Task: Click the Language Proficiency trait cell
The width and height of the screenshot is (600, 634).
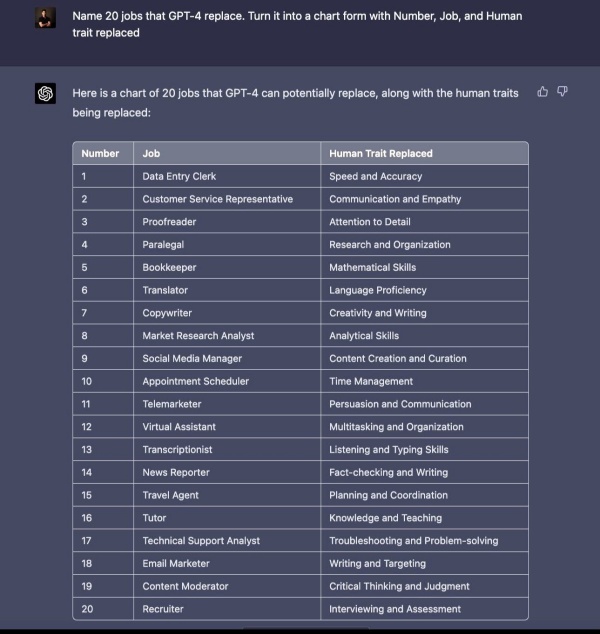Action: [378, 290]
